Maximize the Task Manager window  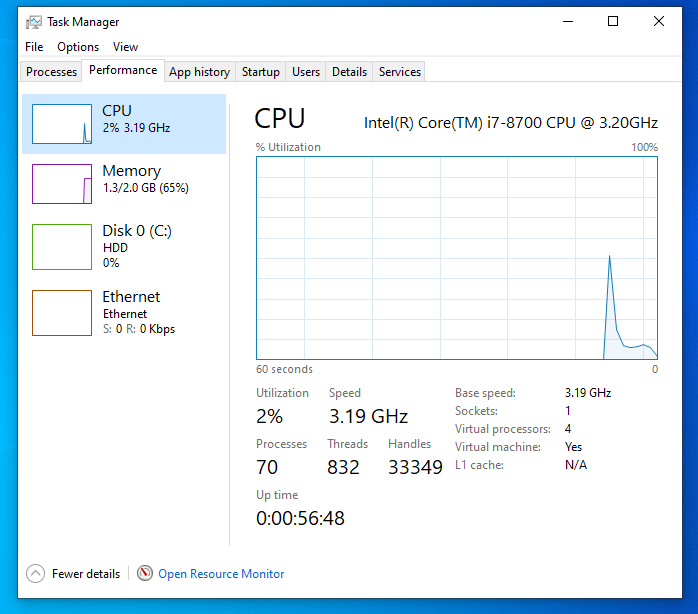tap(613, 21)
